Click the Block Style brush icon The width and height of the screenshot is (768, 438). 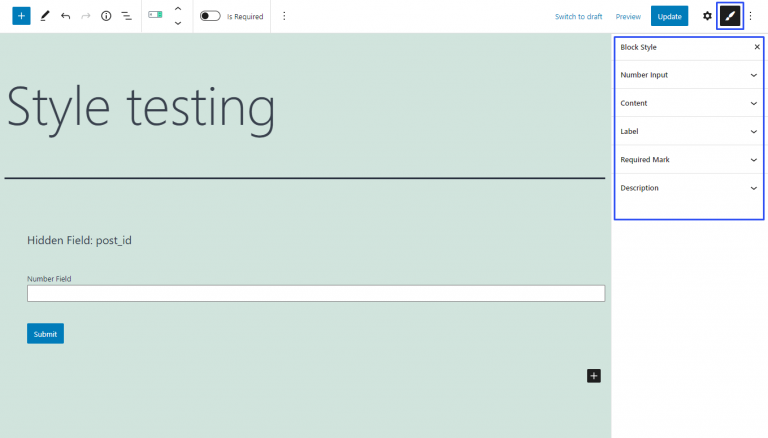730,16
